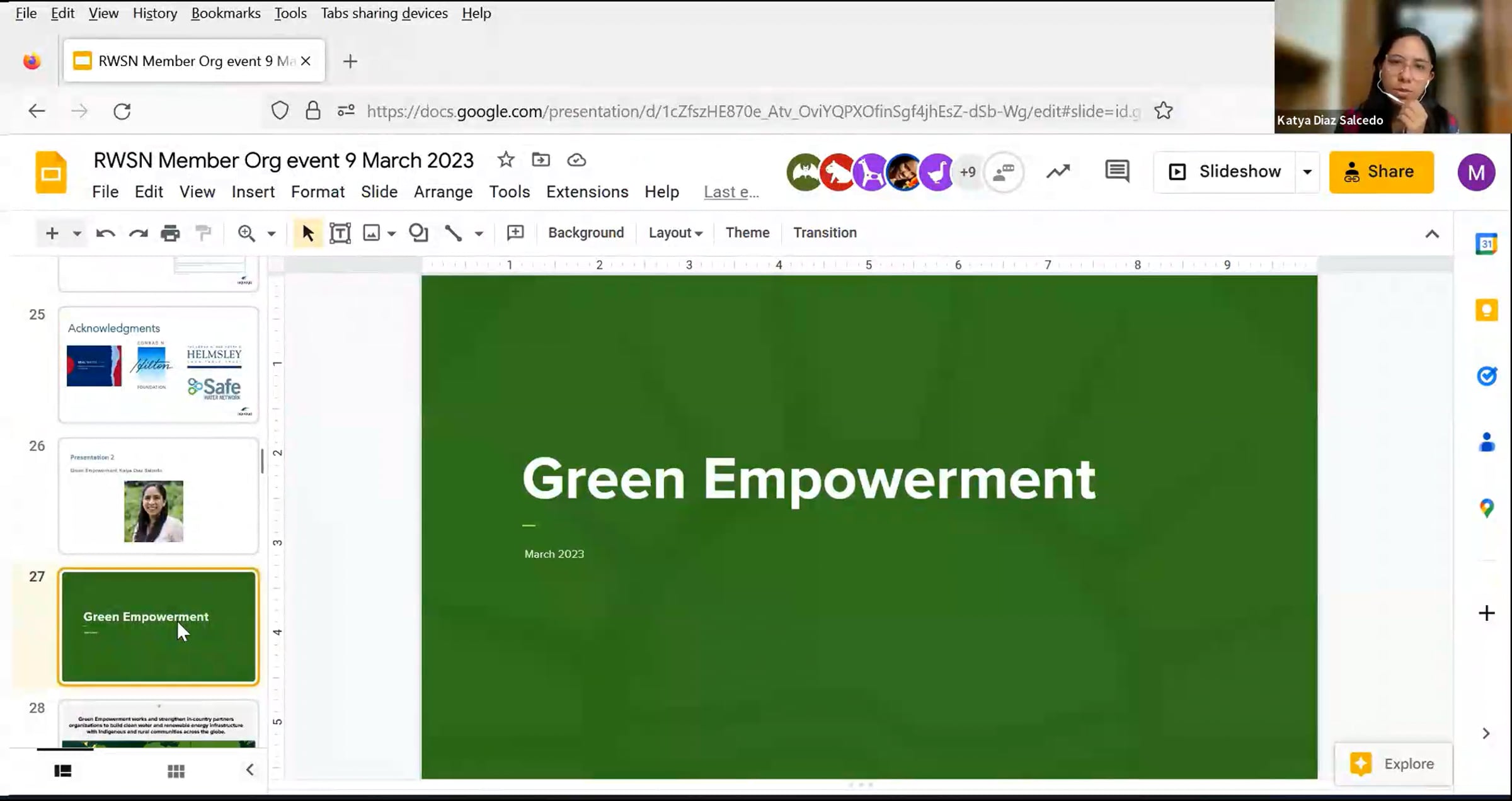Viewport: 1512px width, 801px height.
Task: Click the Undo arrow in toolbar
Action: tap(105, 234)
